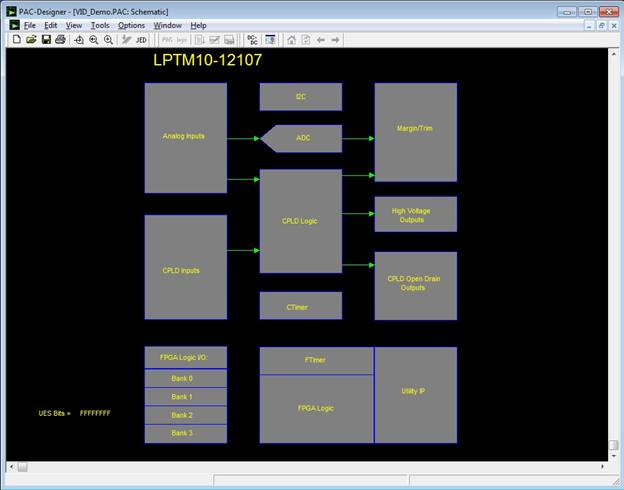Viewport: 624px width, 490px height.
Task: Select Bank 0 block
Action: point(186,379)
